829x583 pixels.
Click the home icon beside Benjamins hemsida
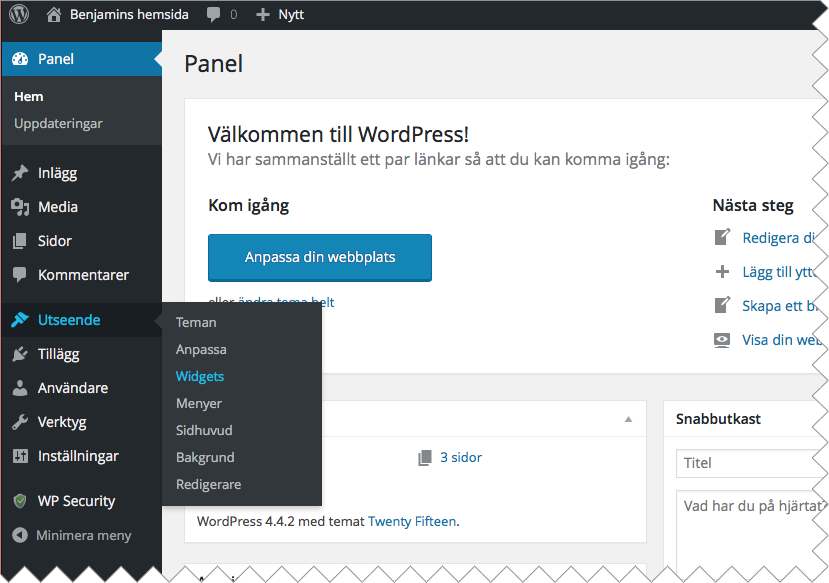pyautogui.click(x=54, y=15)
